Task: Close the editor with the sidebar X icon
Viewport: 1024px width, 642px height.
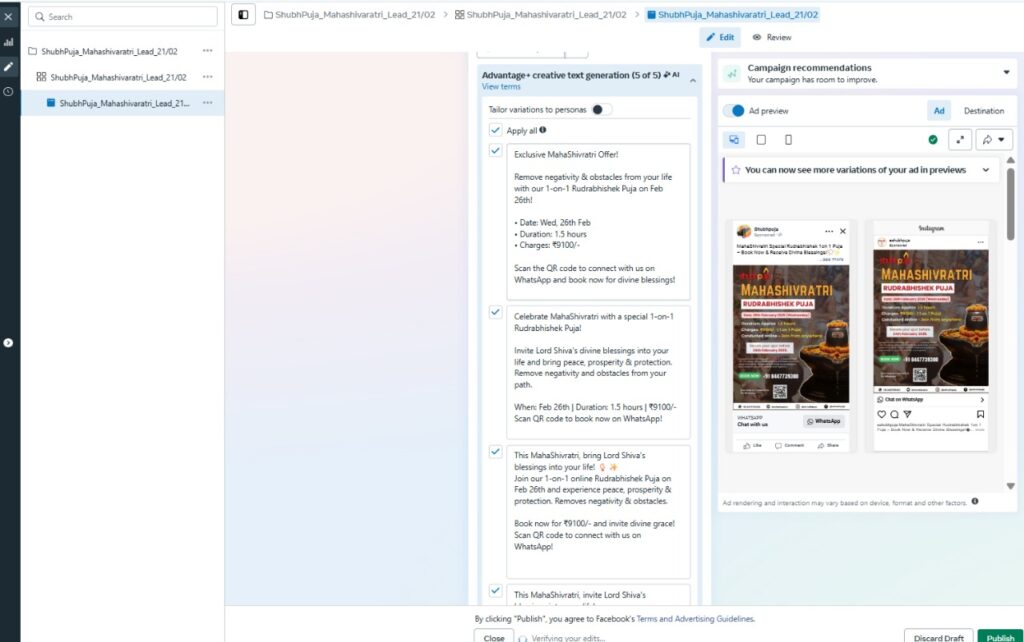Action: point(8,17)
